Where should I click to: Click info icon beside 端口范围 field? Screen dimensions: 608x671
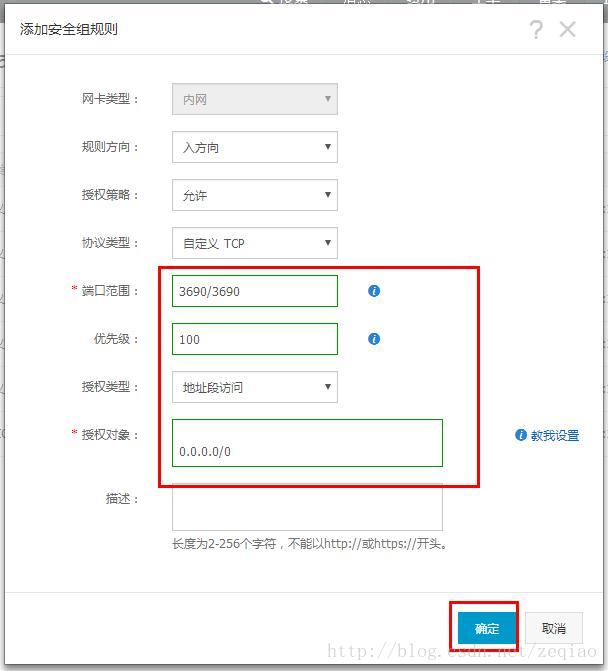[x=374, y=291]
